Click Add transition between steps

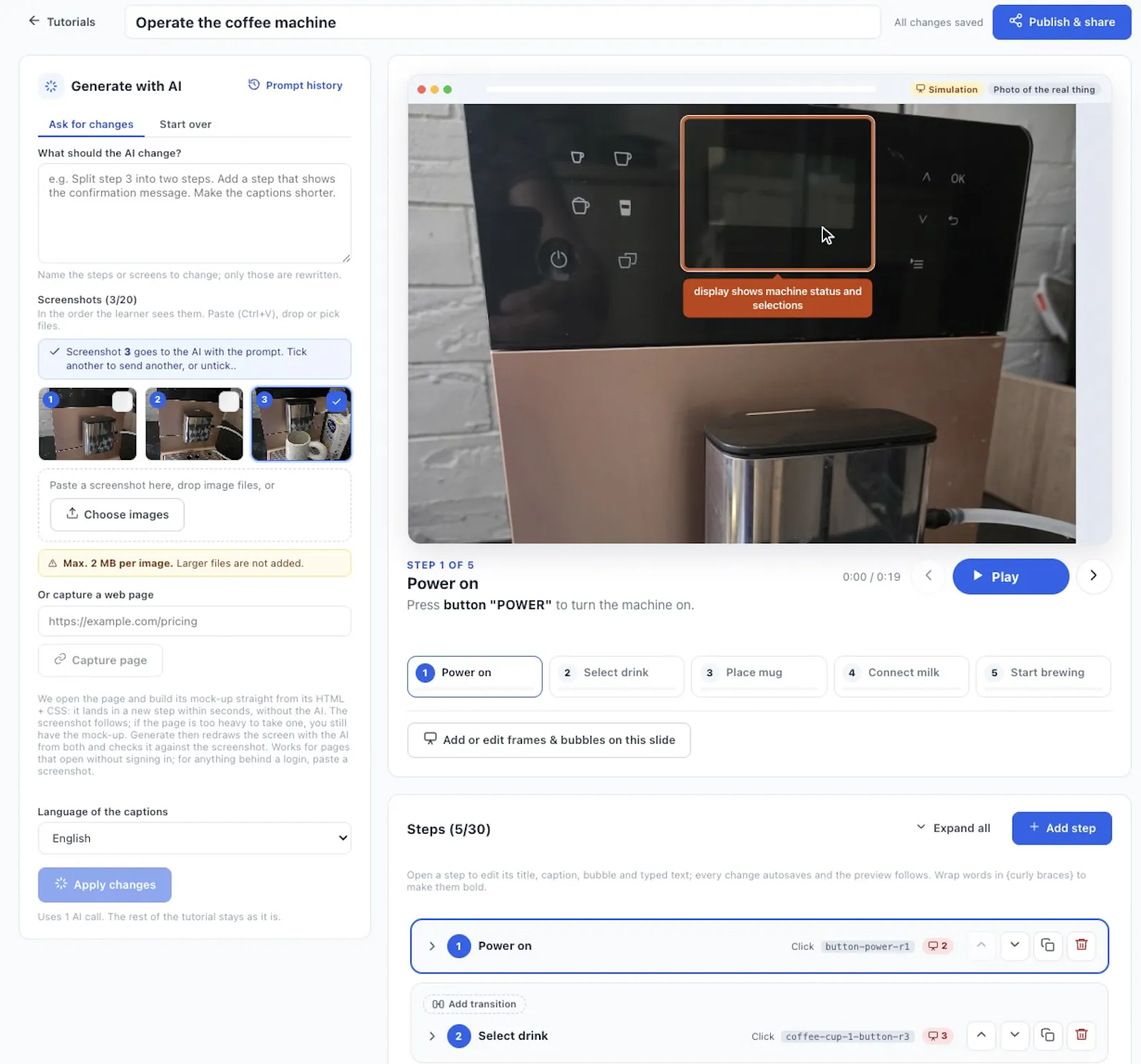[474, 1004]
